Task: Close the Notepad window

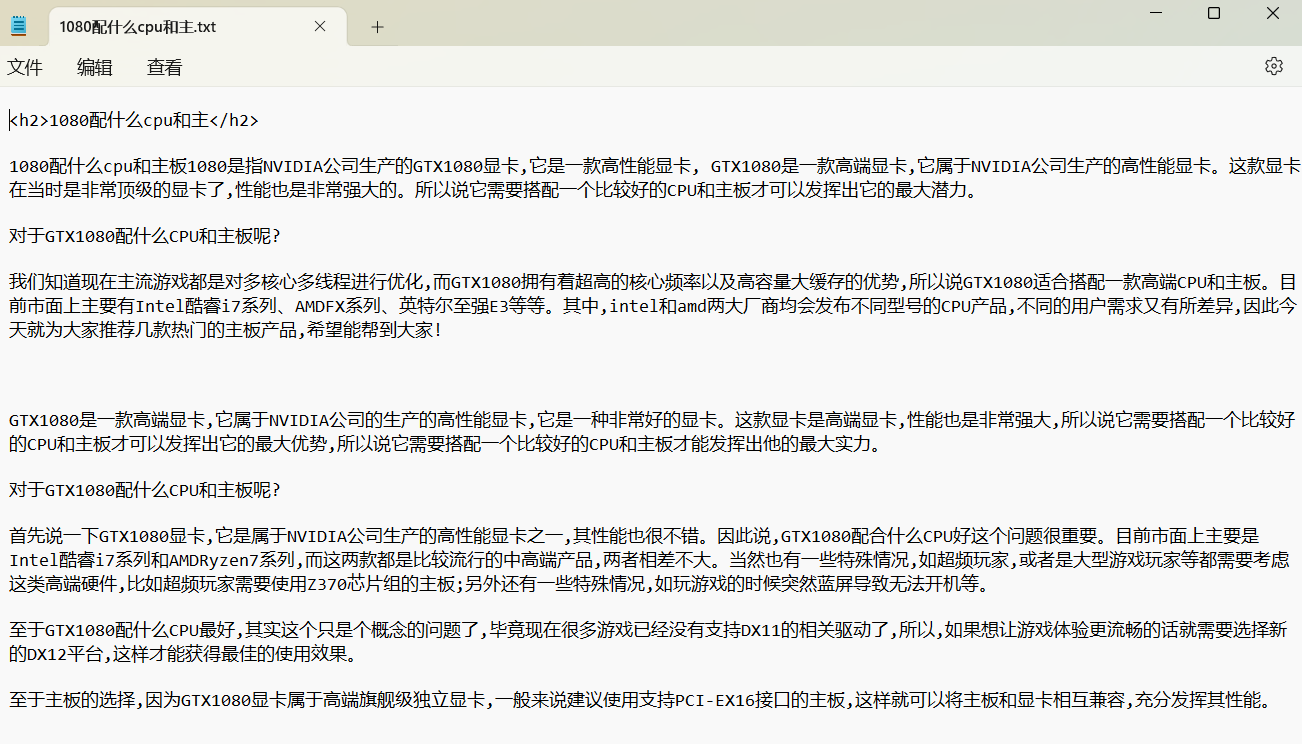Action: (x=1273, y=13)
